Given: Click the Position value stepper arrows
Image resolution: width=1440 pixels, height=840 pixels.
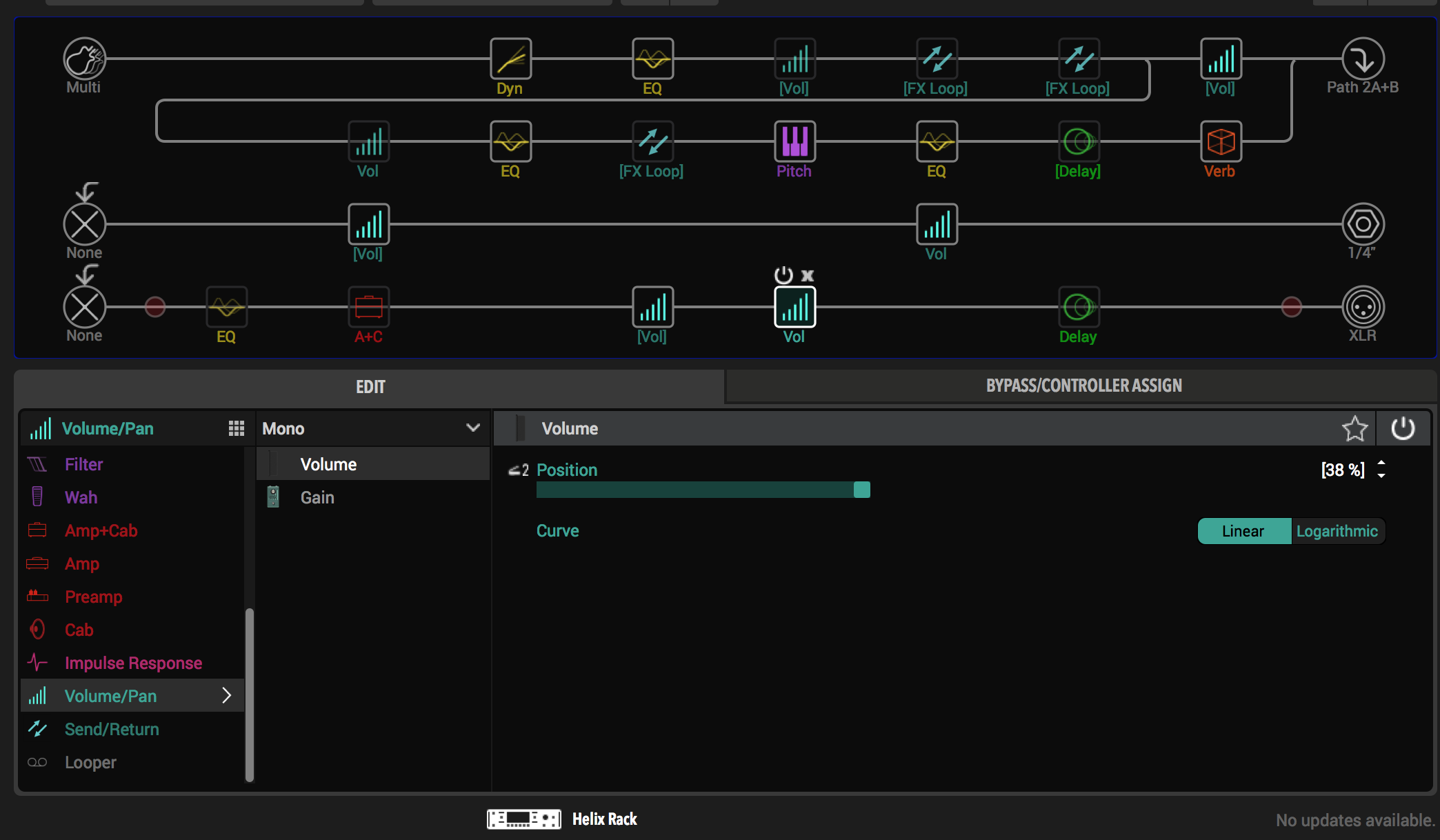Looking at the screenshot, I should click(1381, 470).
